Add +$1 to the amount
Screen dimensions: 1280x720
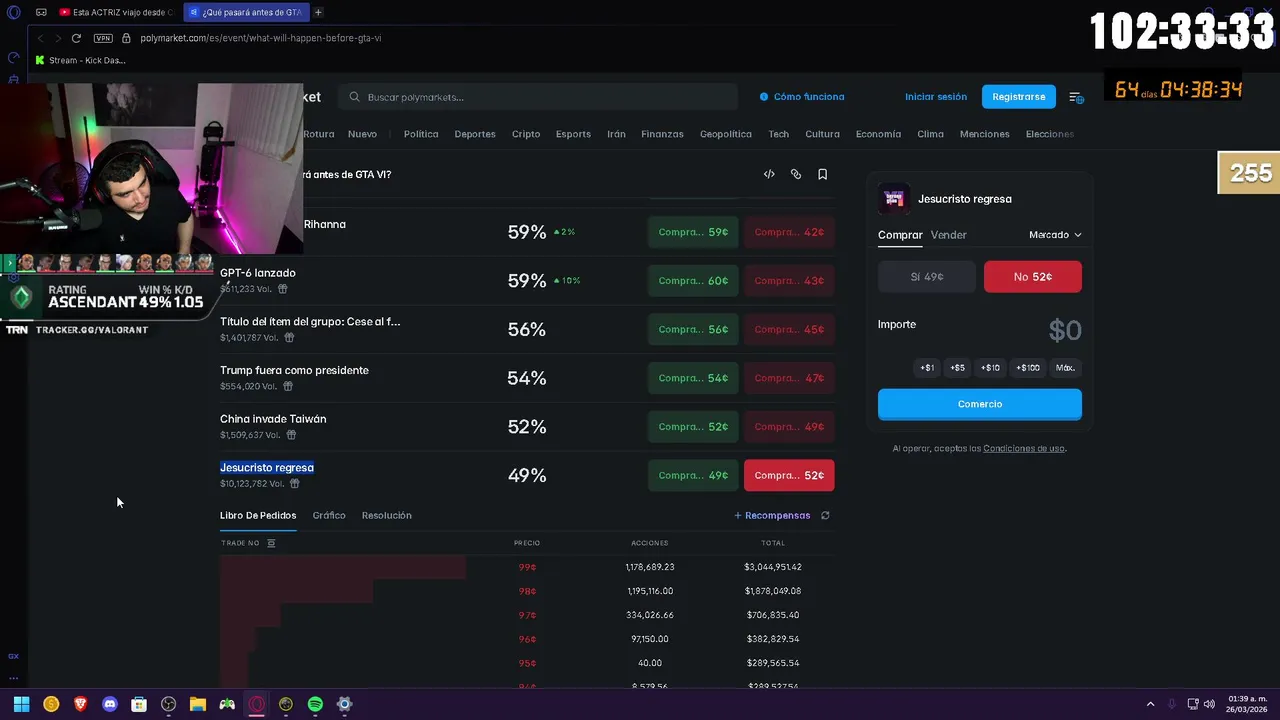[927, 368]
